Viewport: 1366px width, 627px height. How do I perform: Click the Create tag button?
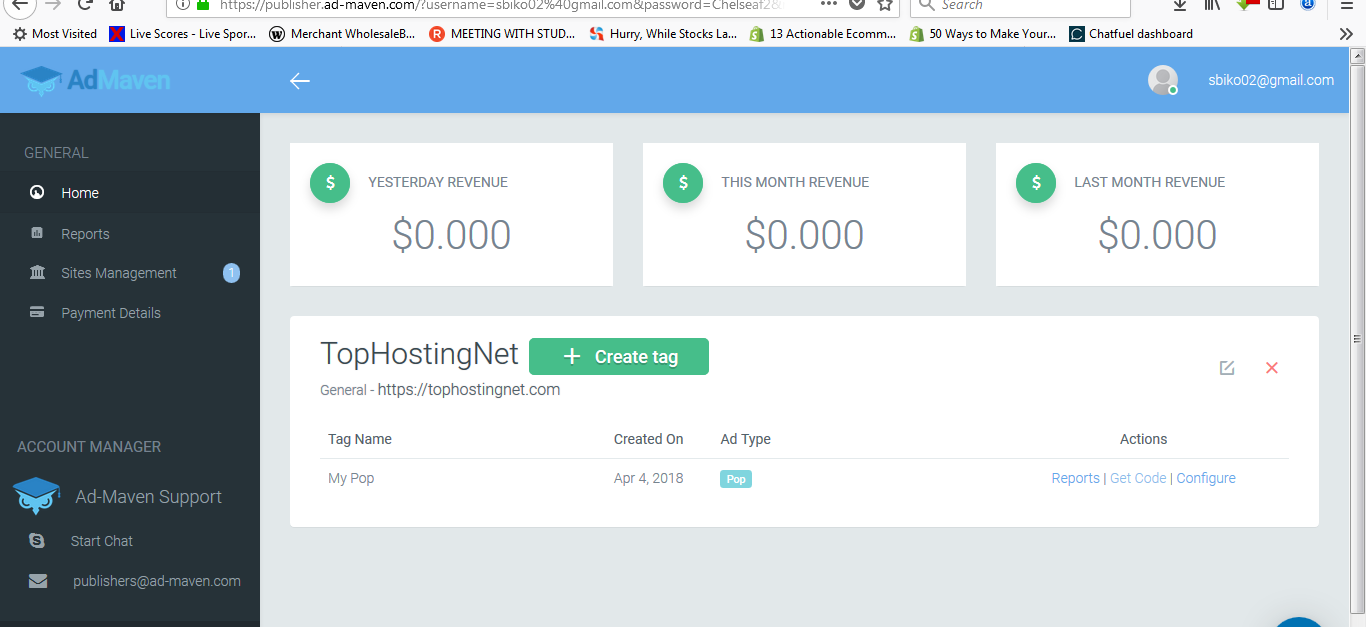[619, 357]
